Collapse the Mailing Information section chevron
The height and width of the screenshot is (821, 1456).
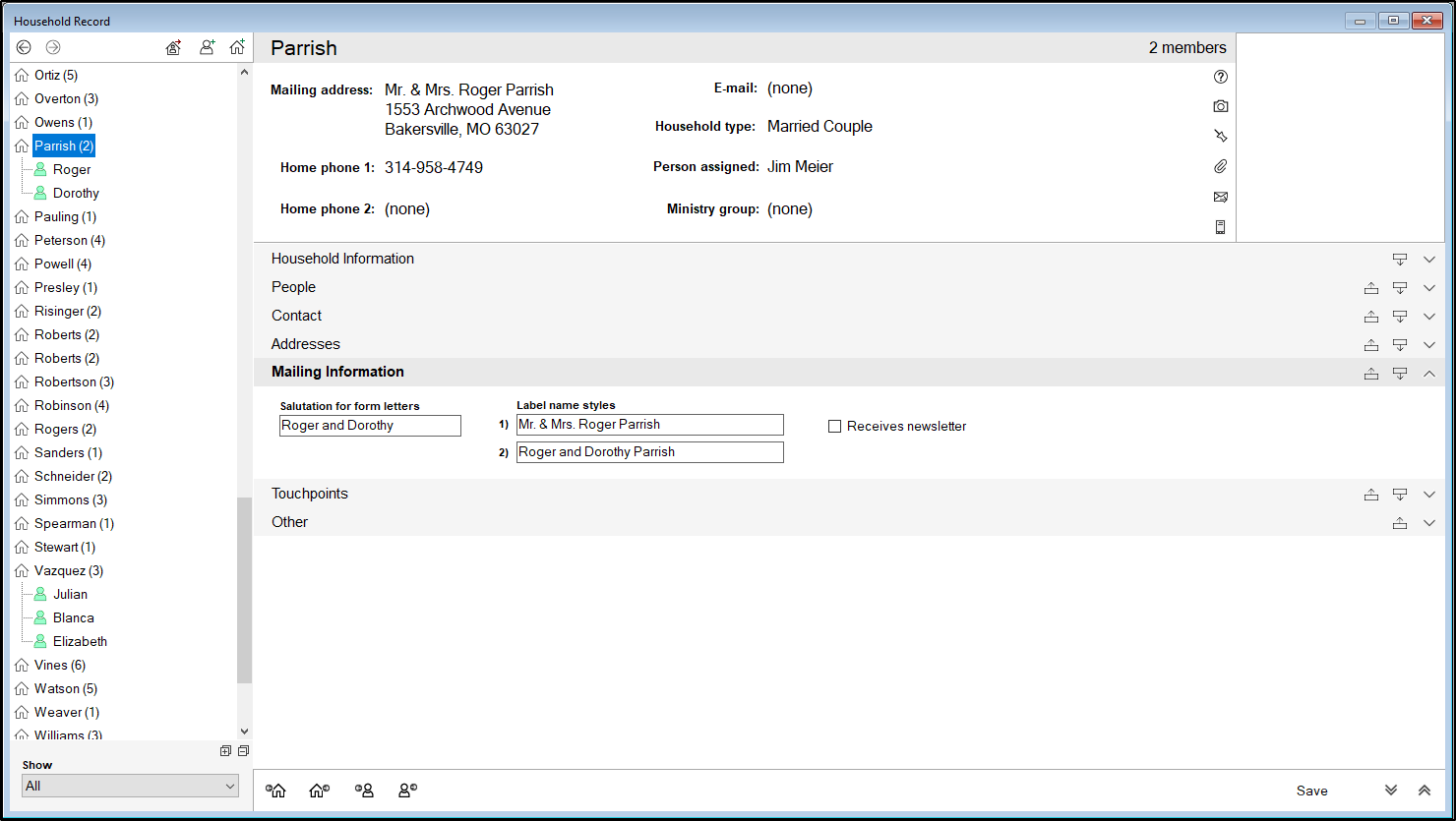(1428, 373)
